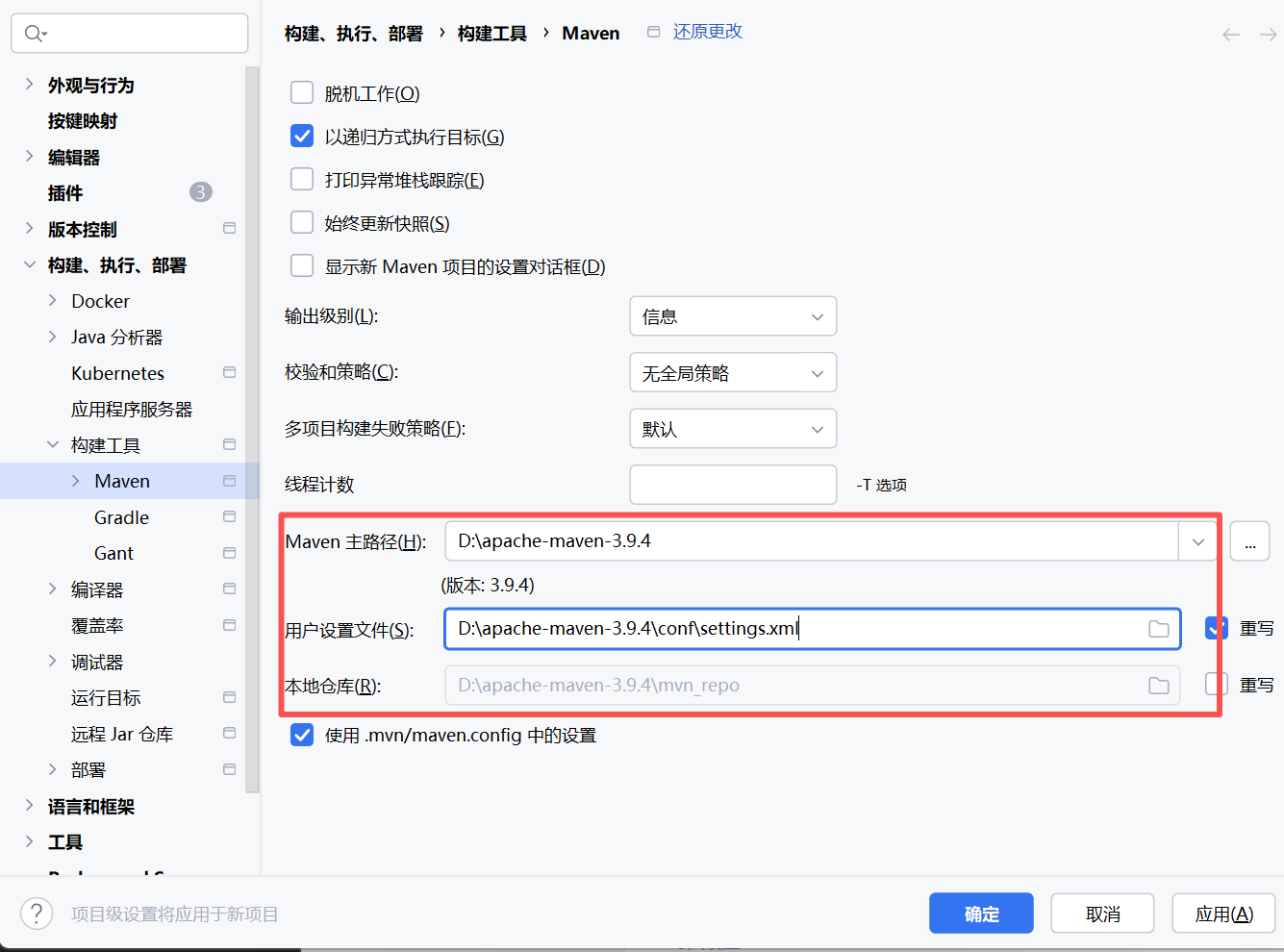Click icon next to 还原更改 in breadcrumb
The height and width of the screenshot is (952, 1284).
654,32
